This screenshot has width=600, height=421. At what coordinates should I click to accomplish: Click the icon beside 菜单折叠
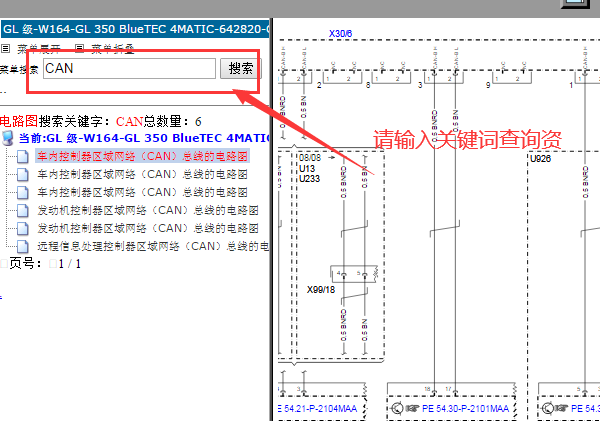79,48
